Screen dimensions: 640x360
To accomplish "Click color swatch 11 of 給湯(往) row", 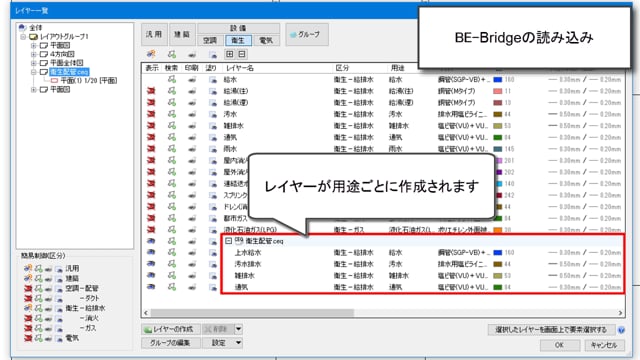I will pyautogui.click(x=498, y=91).
